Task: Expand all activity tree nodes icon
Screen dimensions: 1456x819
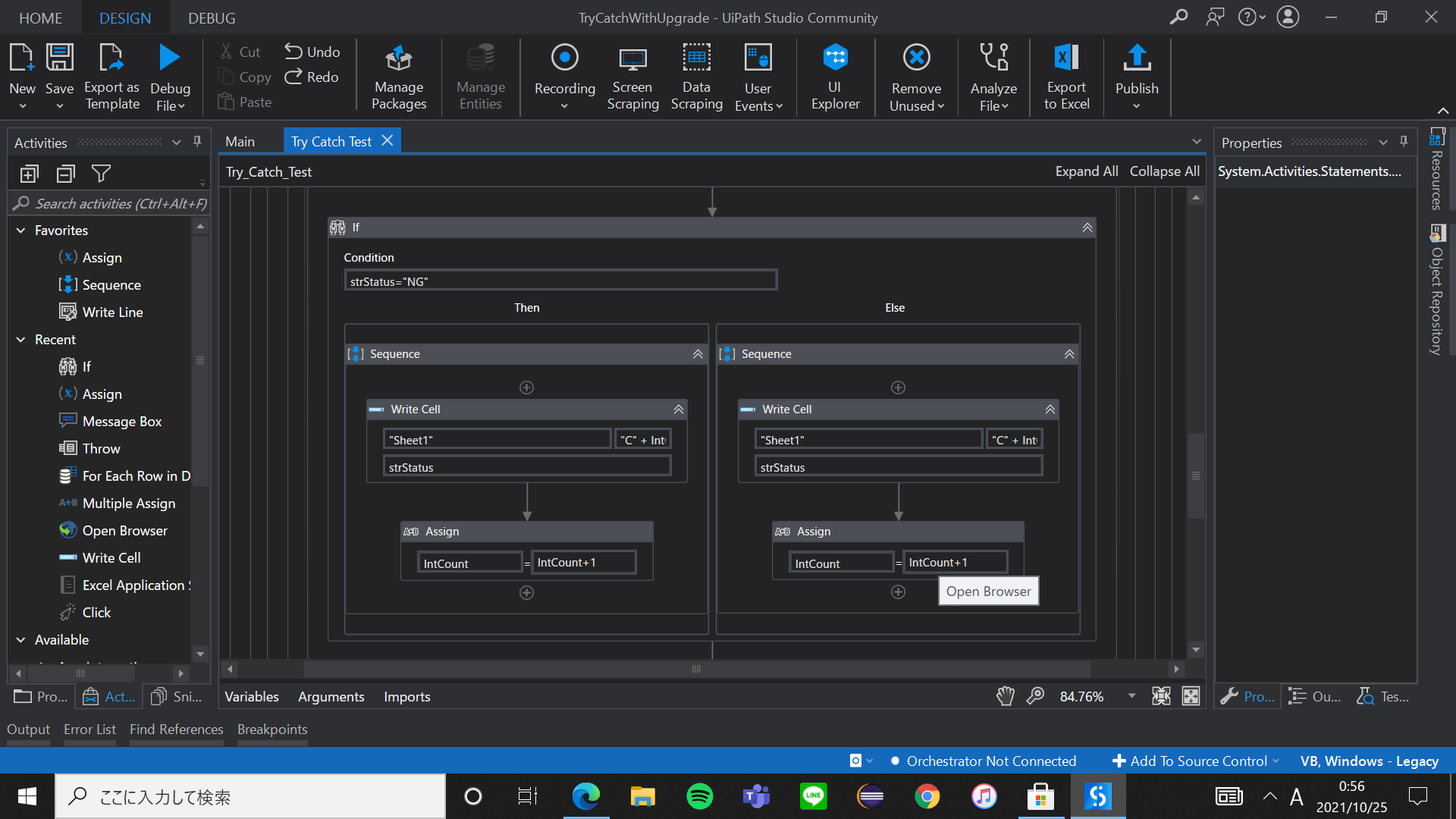Action: (x=29, y=174)
